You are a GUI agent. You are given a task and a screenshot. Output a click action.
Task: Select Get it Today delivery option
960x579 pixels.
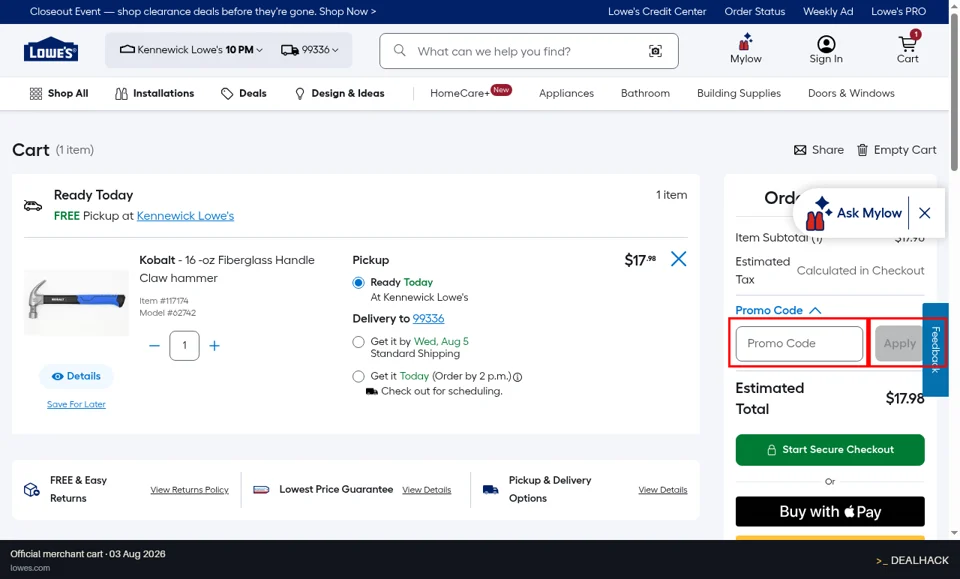(x=358, y=376)
